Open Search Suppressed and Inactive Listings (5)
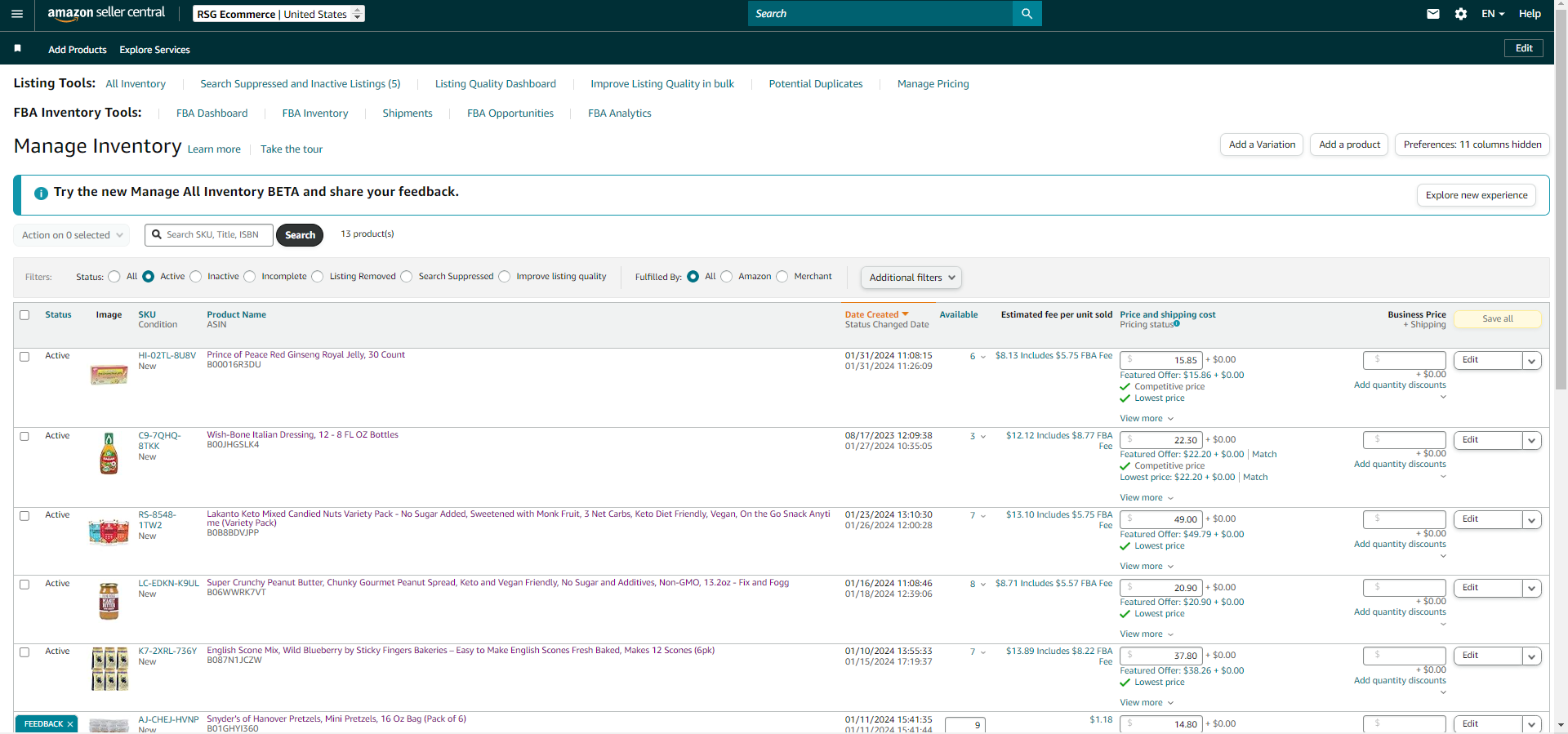Viewport: 1568px width, 734px height. pos(301,84)
